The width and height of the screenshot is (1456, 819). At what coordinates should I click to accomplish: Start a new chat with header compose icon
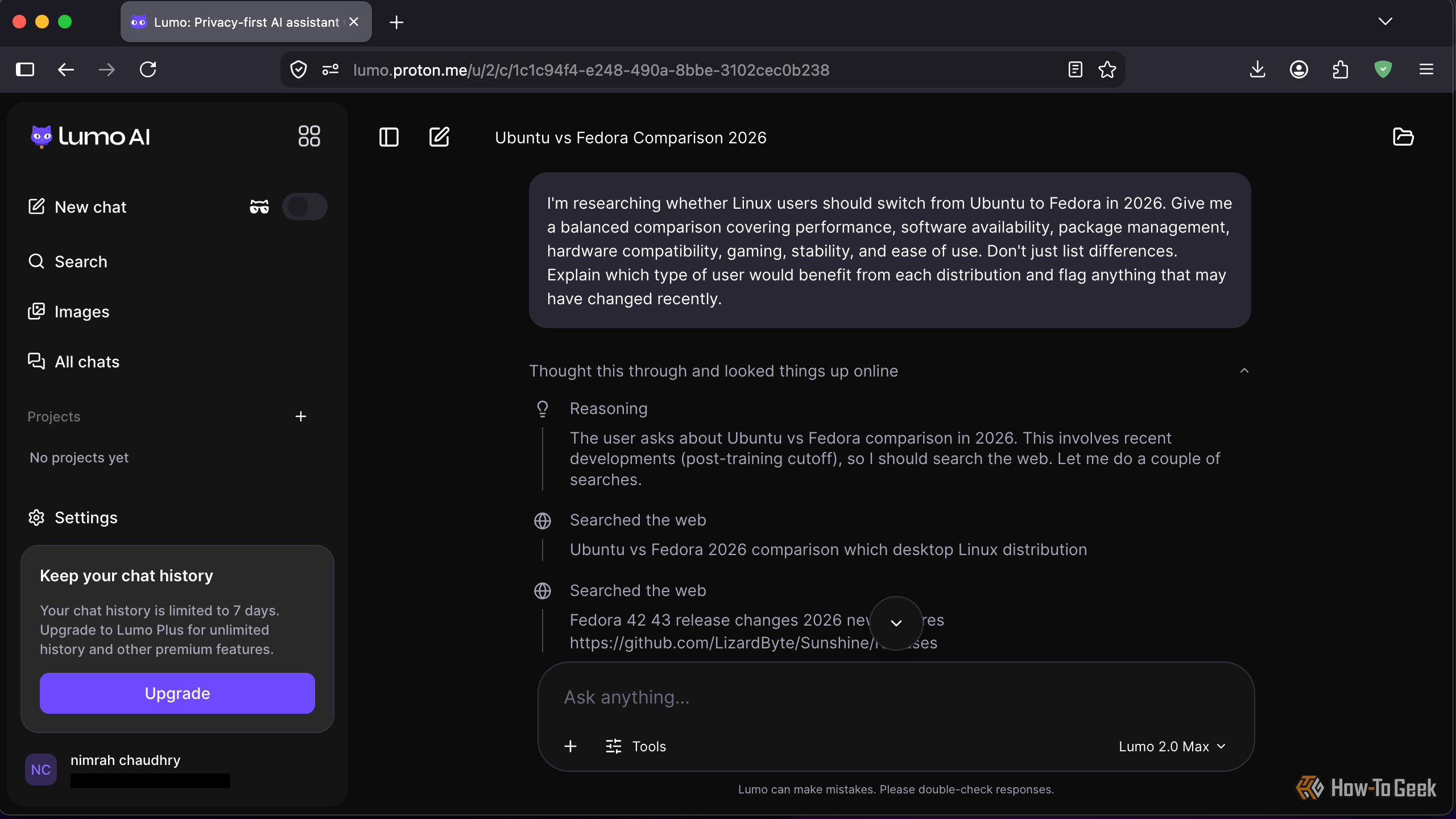point(439,137)
